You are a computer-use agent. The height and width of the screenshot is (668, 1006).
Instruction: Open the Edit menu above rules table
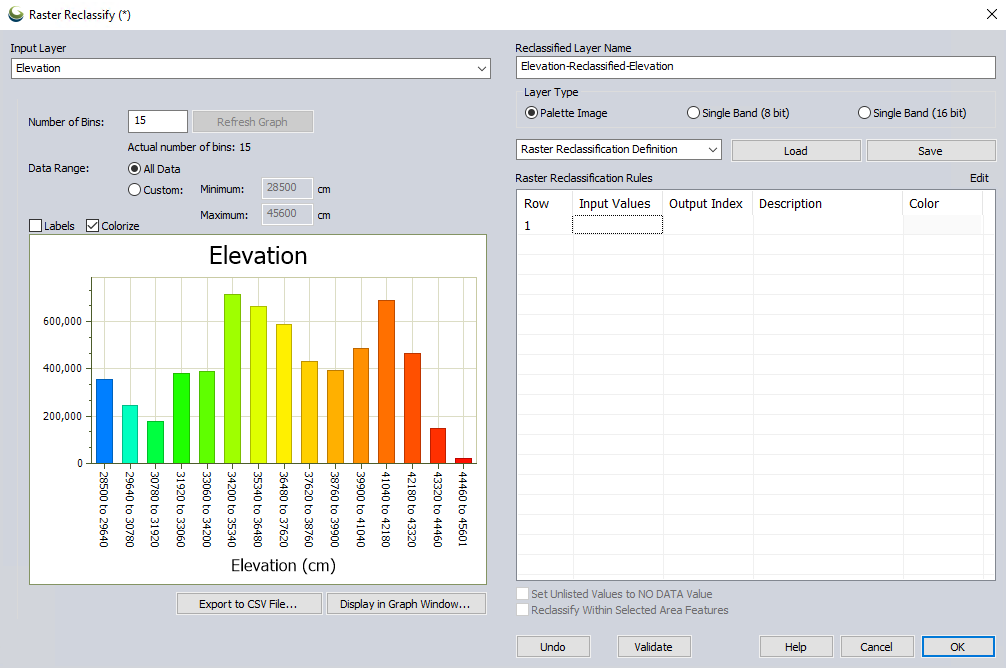pos(979,178)
